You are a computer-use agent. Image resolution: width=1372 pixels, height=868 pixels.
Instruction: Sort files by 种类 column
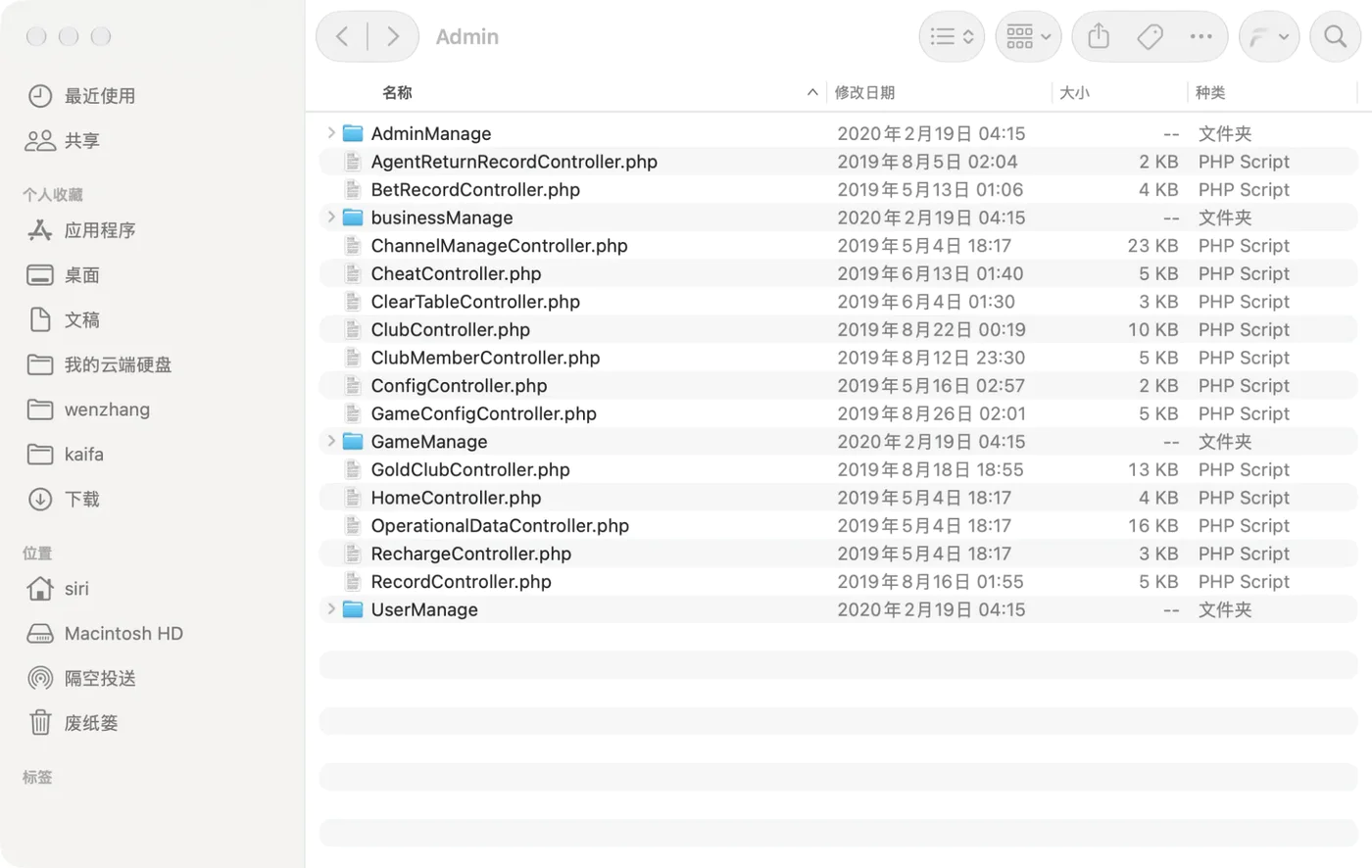[x=1210, y=92]
